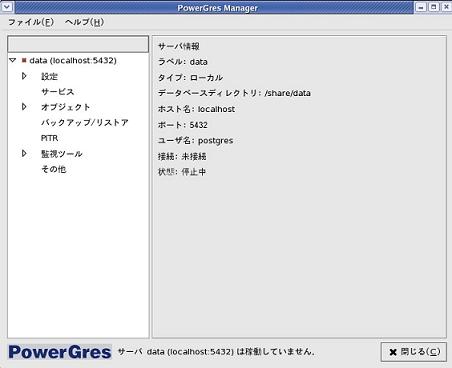Click the 閉じる(C) button
Viewport: 452px width, 368px height.
414,352
